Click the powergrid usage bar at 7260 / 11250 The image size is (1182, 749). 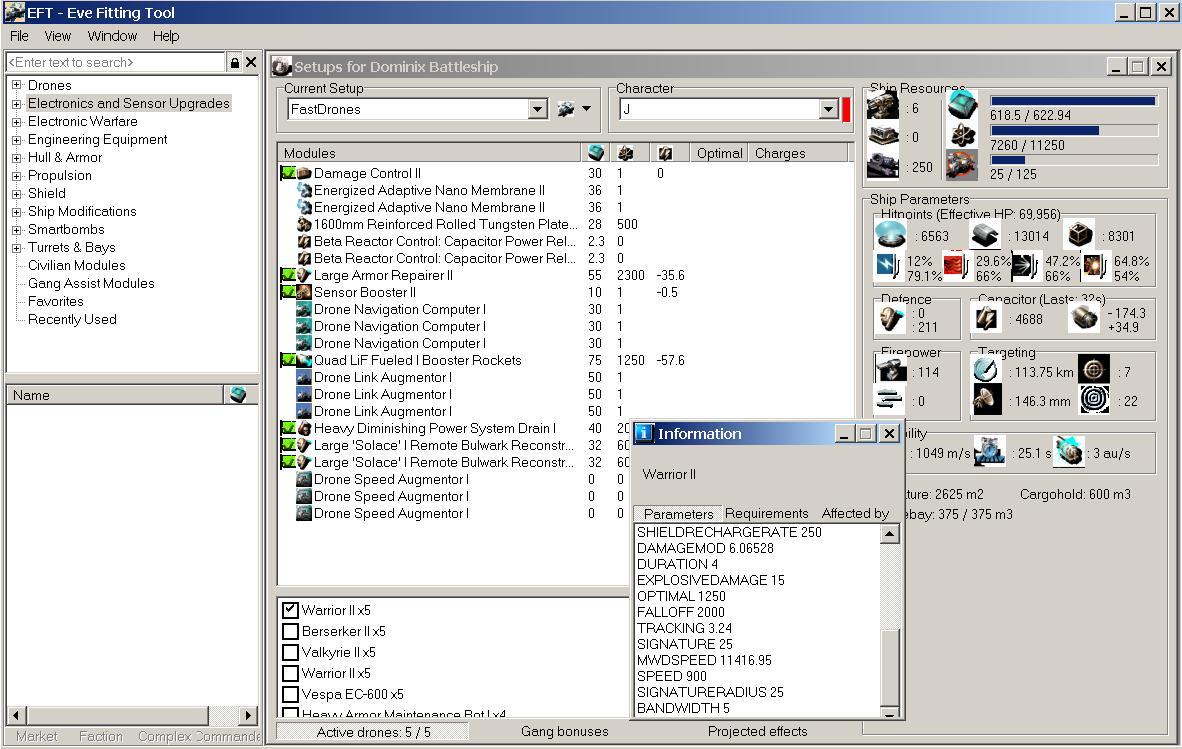pyautogui.click(x=1073, y=130)
